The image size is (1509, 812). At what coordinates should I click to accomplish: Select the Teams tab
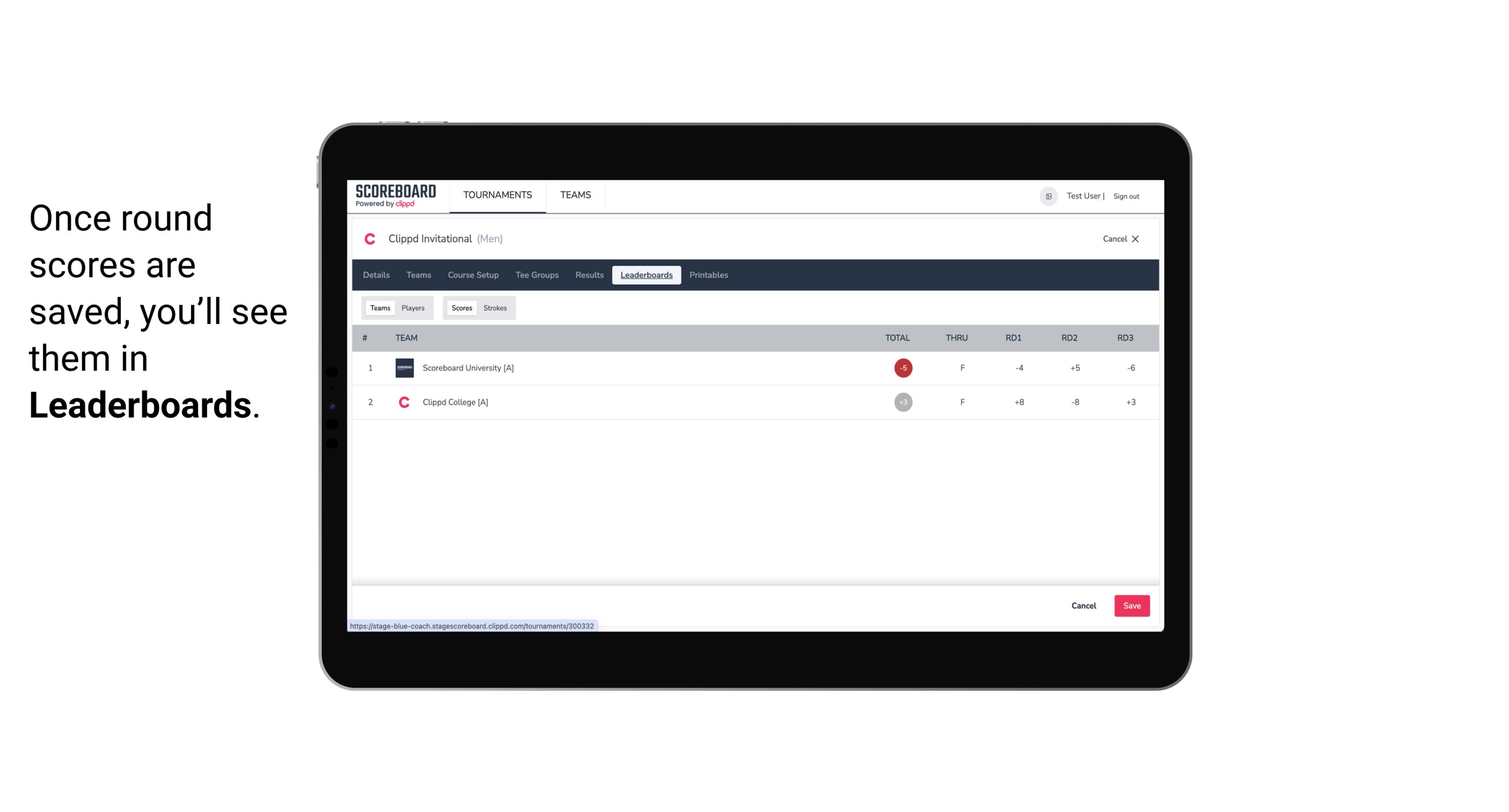tap(379, 307)
